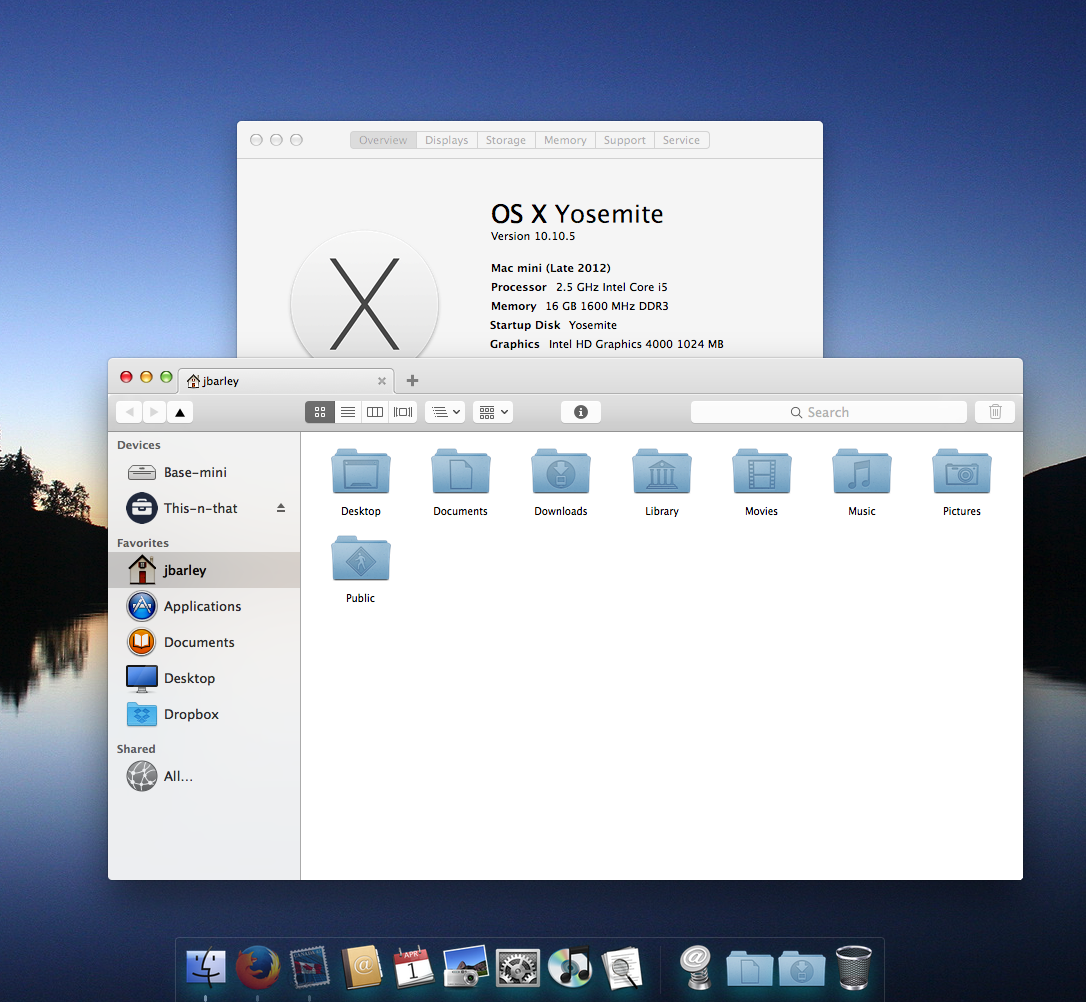Viewport: 1086px width, 1002px height.
Task: Open the Pictures folder icon
Action: point(962,472)
